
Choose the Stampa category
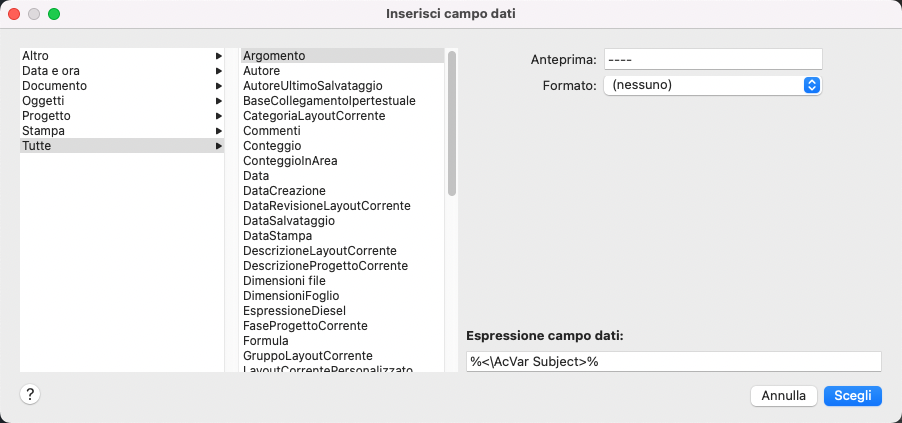pyautogui.click(x=44, y=131)
